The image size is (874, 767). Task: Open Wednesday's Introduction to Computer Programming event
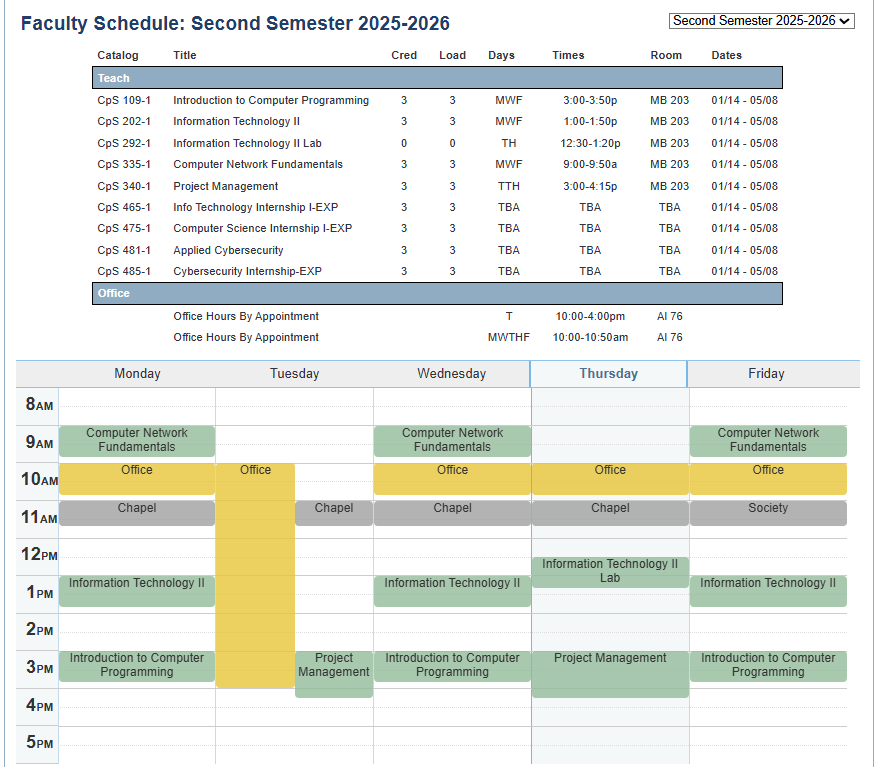tap(452, 666)
